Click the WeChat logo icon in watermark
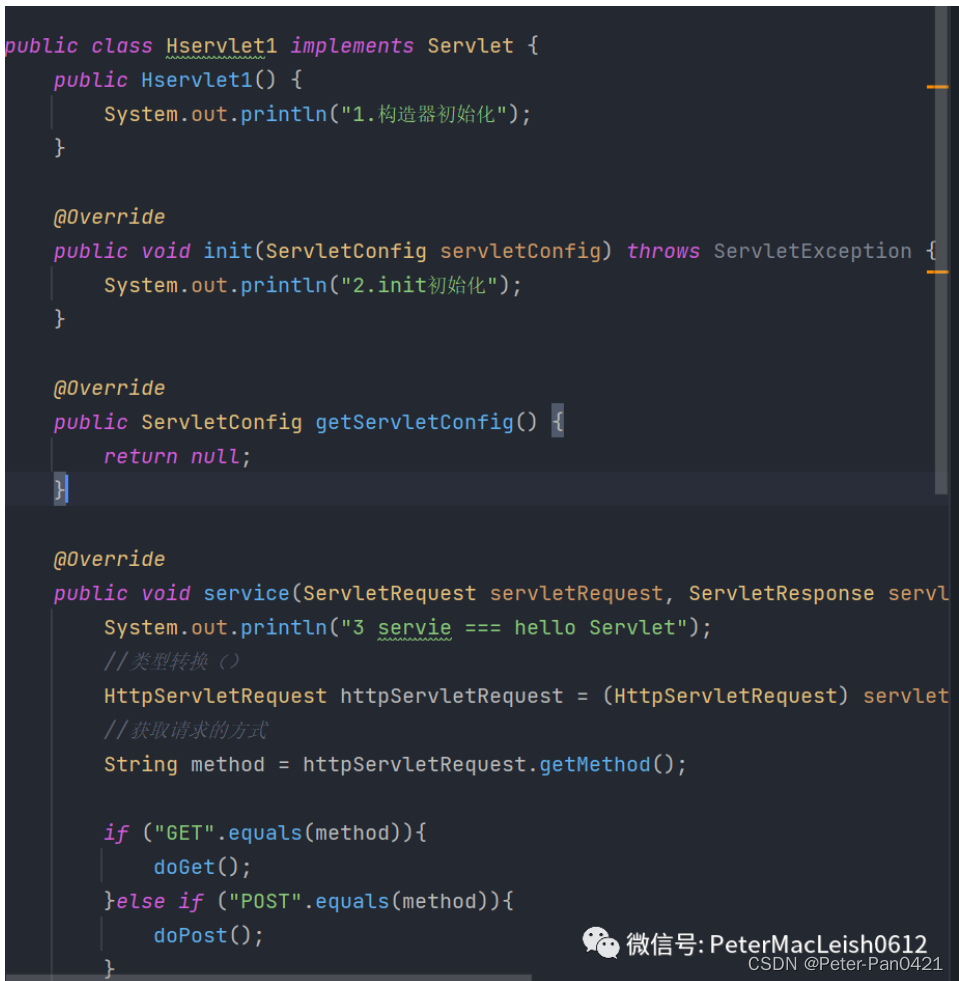Screen dimensions: 959x981 tap(601, 943)
